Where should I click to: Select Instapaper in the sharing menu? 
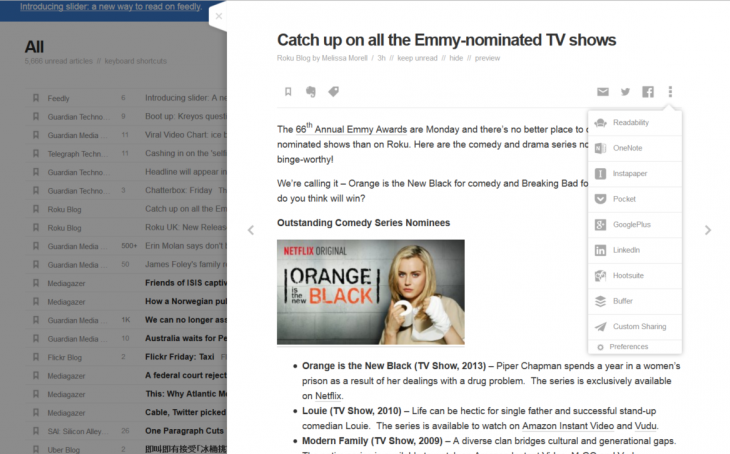coord(630,174)
